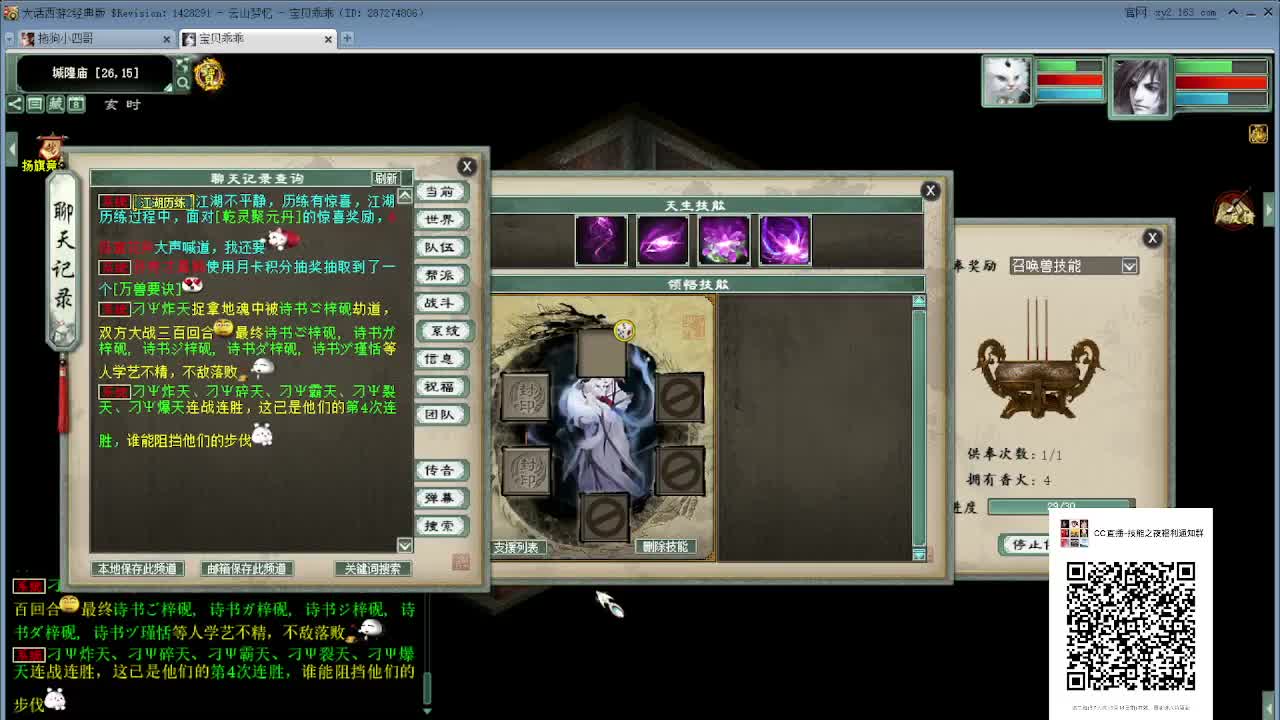Open the 传音 chat tab
1280x720 pixels.
click(x=441, y=470)
